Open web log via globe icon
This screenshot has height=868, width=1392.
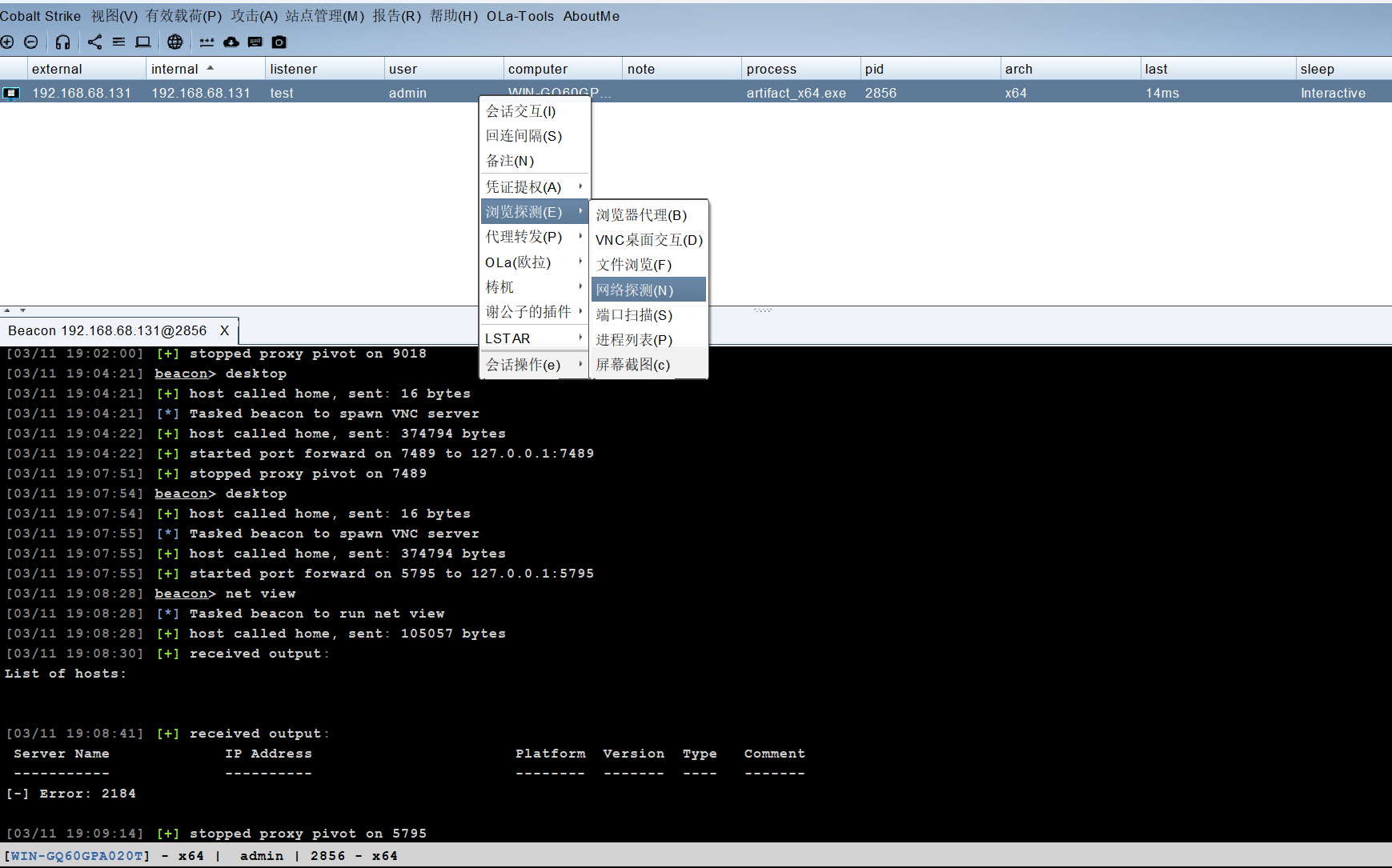[175, 42]
